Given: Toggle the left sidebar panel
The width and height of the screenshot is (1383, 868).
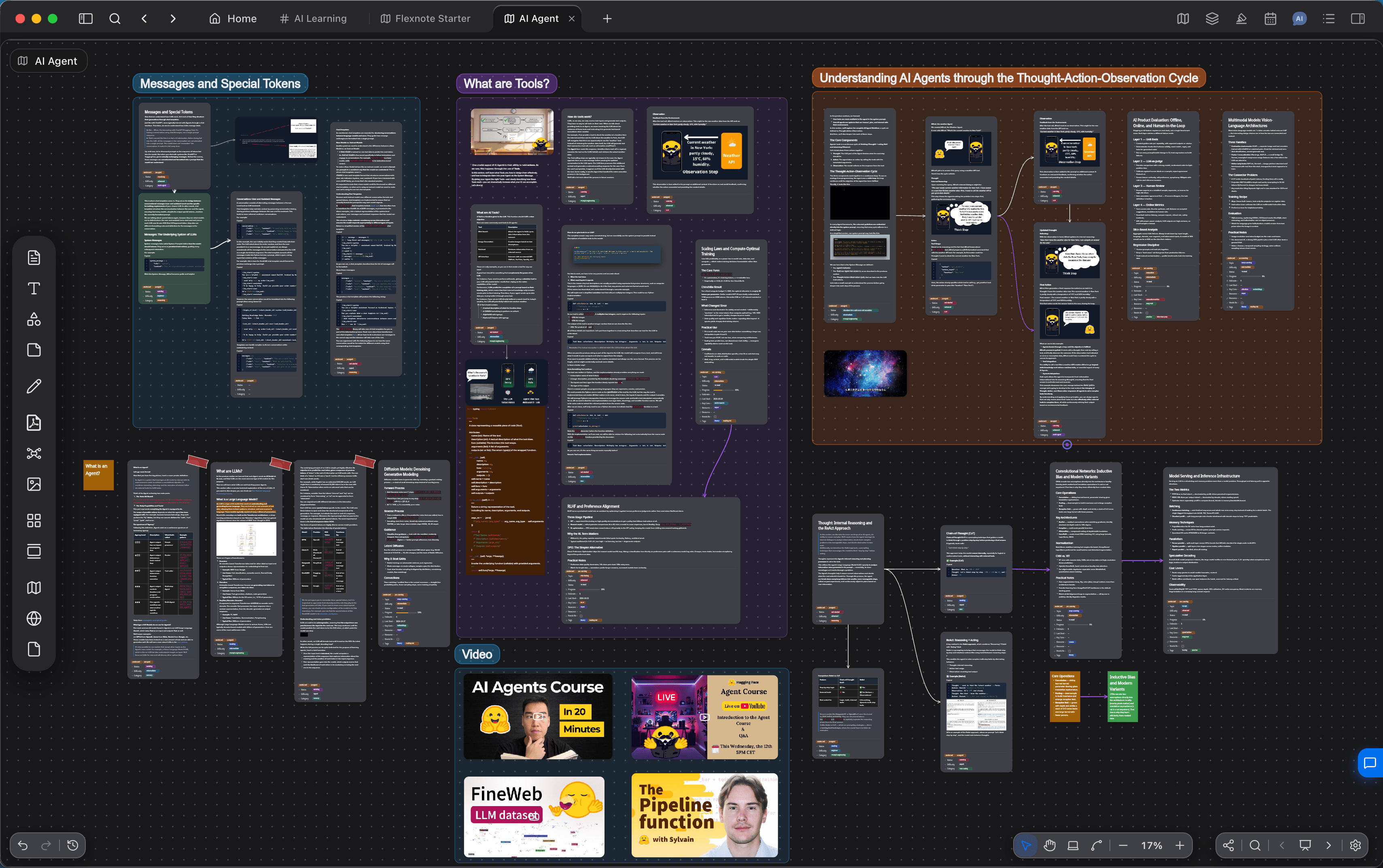Looking at the screenshot, I should pos(85,18).
